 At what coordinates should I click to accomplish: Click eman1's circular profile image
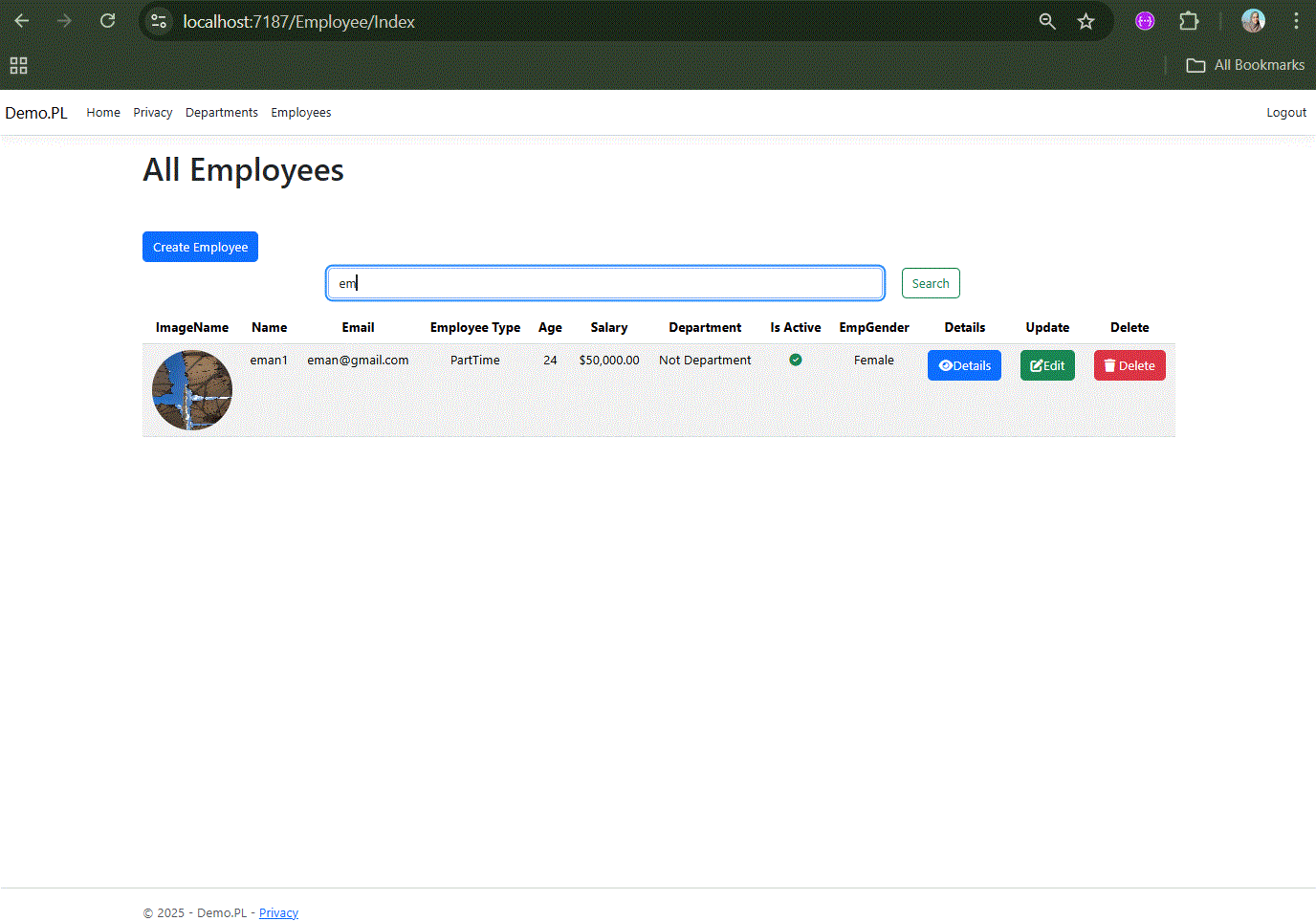pos(192,390)
